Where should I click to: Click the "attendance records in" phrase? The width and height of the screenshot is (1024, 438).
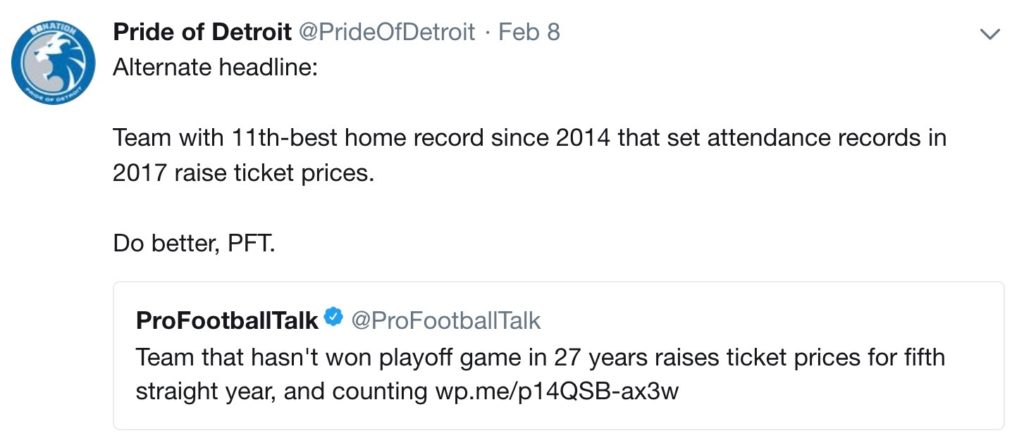820,138
